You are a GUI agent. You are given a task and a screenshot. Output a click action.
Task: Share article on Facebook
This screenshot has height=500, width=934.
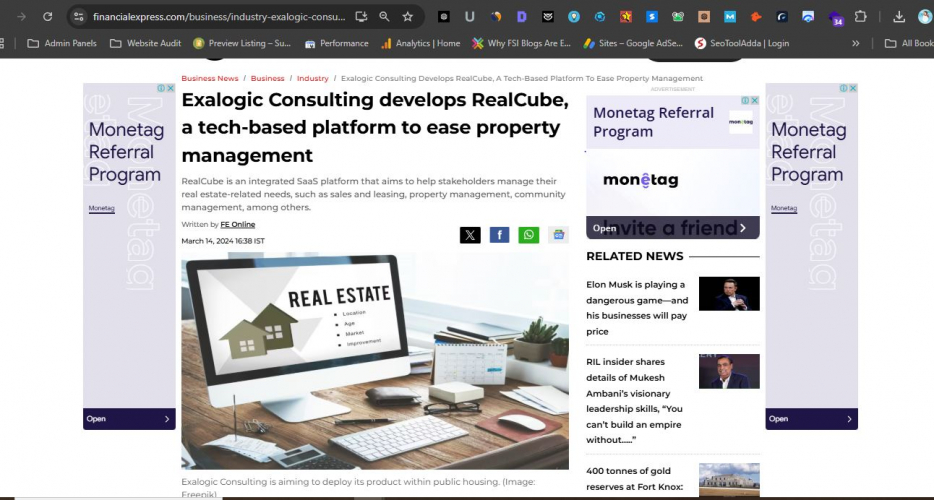(x=499, y=235)
